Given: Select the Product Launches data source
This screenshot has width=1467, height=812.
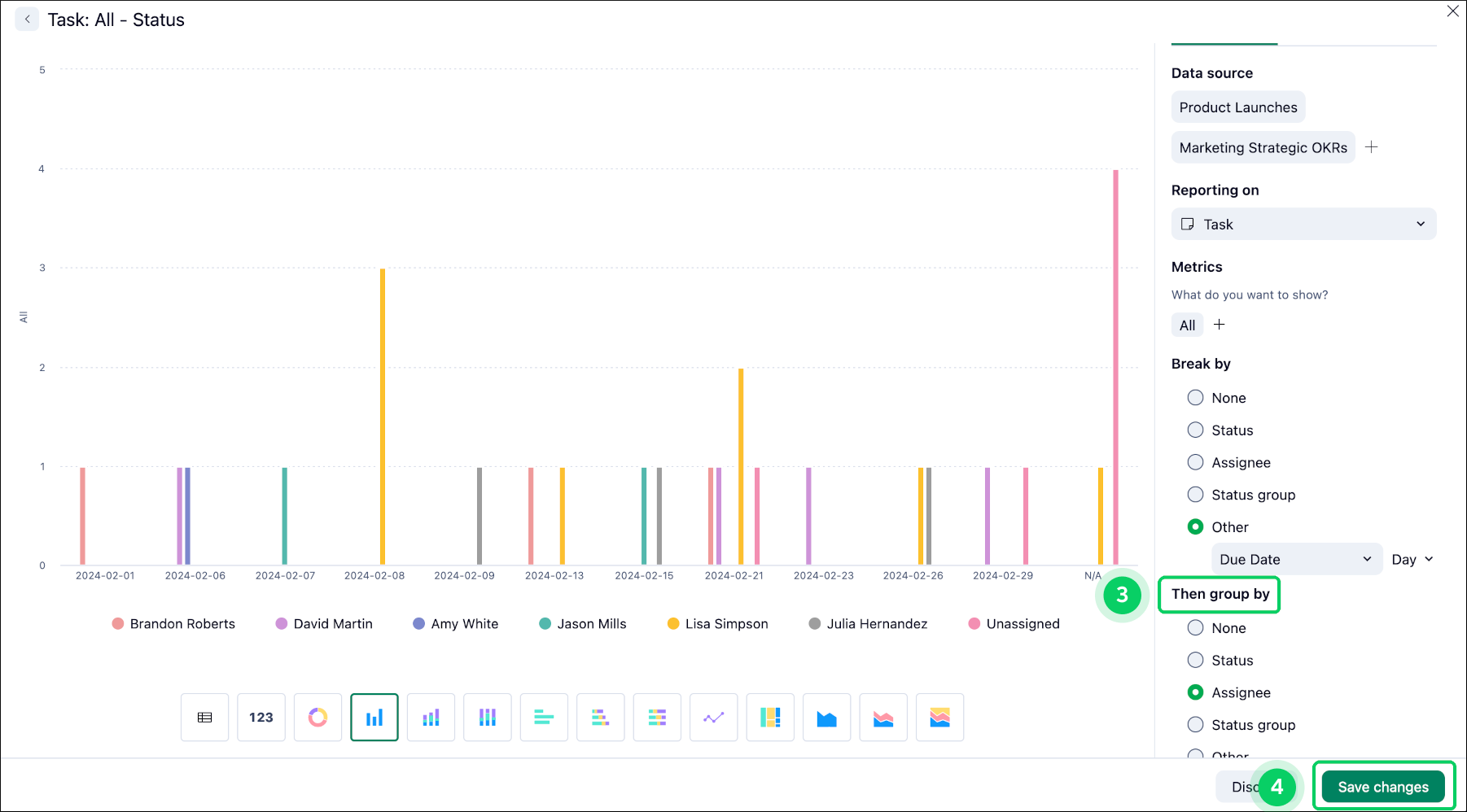Looking at the screenshot, I should (1237, 107).
